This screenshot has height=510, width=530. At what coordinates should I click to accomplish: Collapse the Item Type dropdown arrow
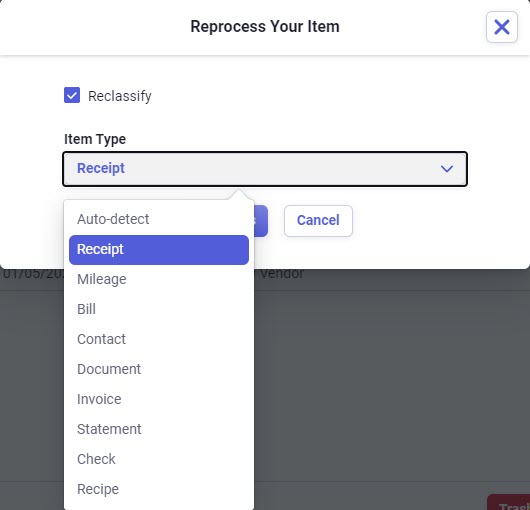point(447,169)
